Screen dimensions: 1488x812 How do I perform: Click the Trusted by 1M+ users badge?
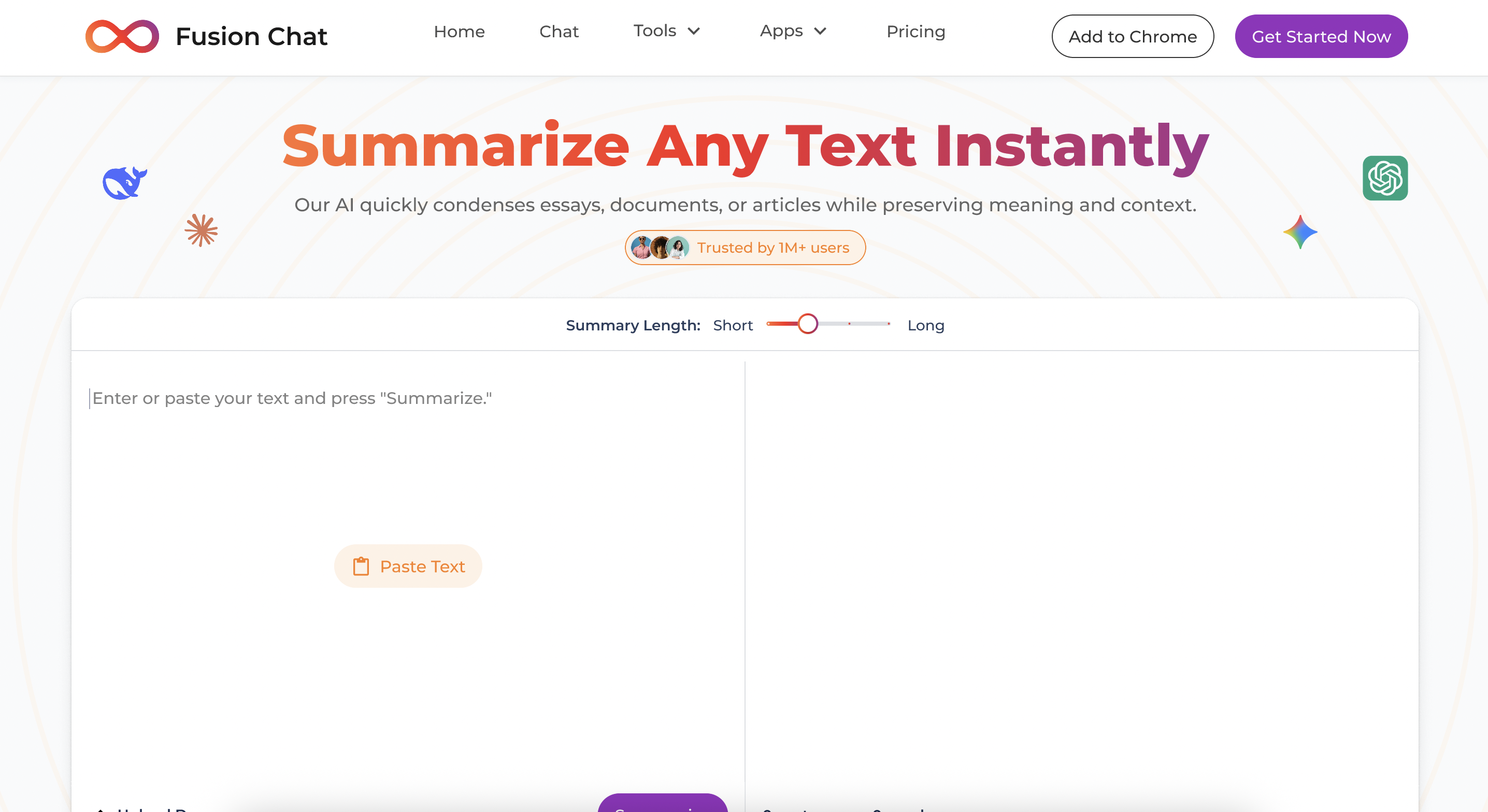pos(772,248)
